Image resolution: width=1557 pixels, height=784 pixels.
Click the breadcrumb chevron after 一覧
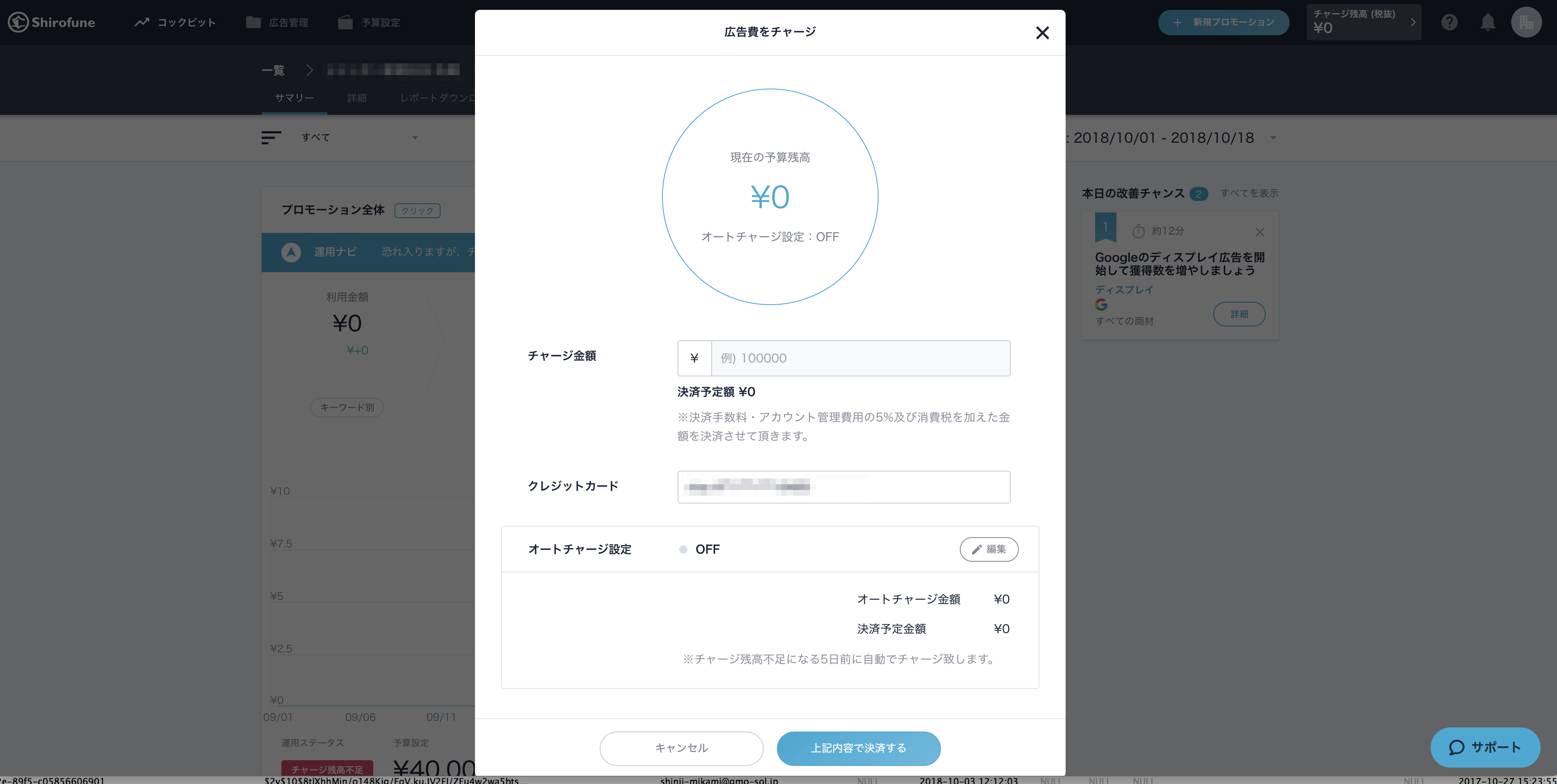click(309, 70)
